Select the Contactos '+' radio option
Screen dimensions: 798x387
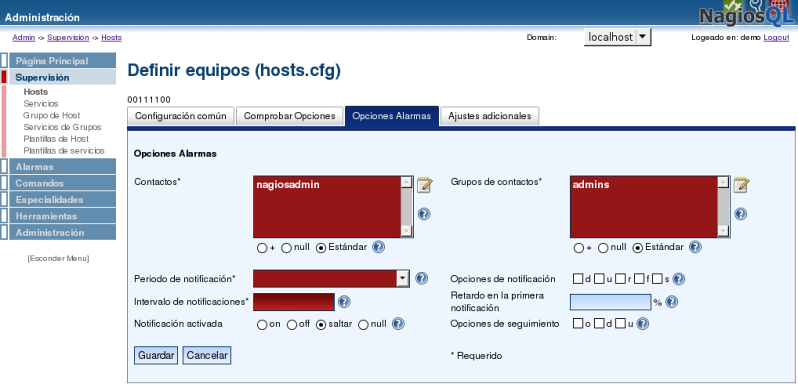click(262, 248)
